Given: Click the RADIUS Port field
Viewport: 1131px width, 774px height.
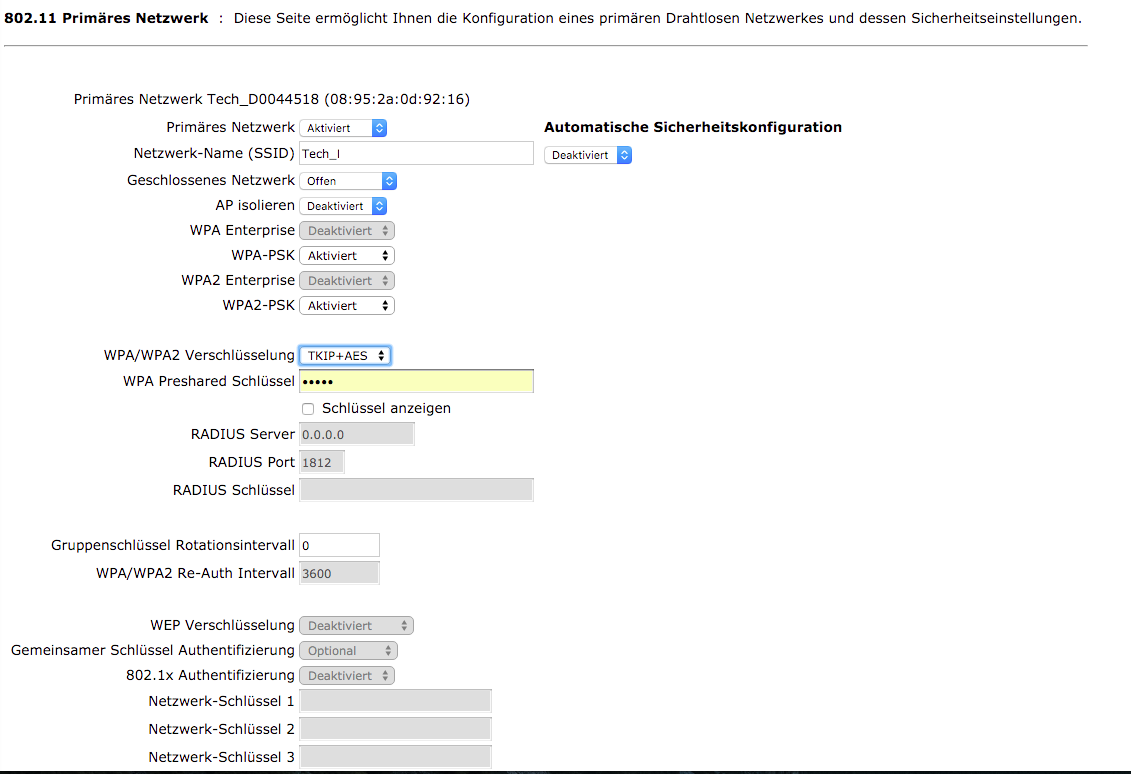Looking at the screenshot, I should click(322, 462).
